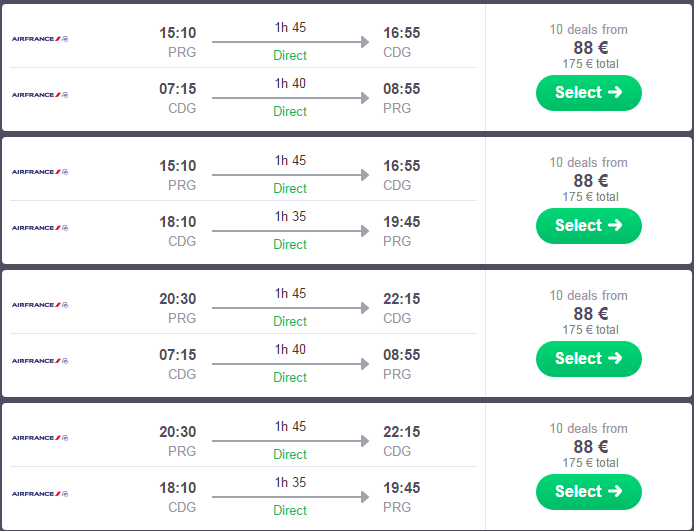The image size is (694, 531).
Task: Click the Direct label under first result's 1h 40 flight
Action: (x=290, y=111)
